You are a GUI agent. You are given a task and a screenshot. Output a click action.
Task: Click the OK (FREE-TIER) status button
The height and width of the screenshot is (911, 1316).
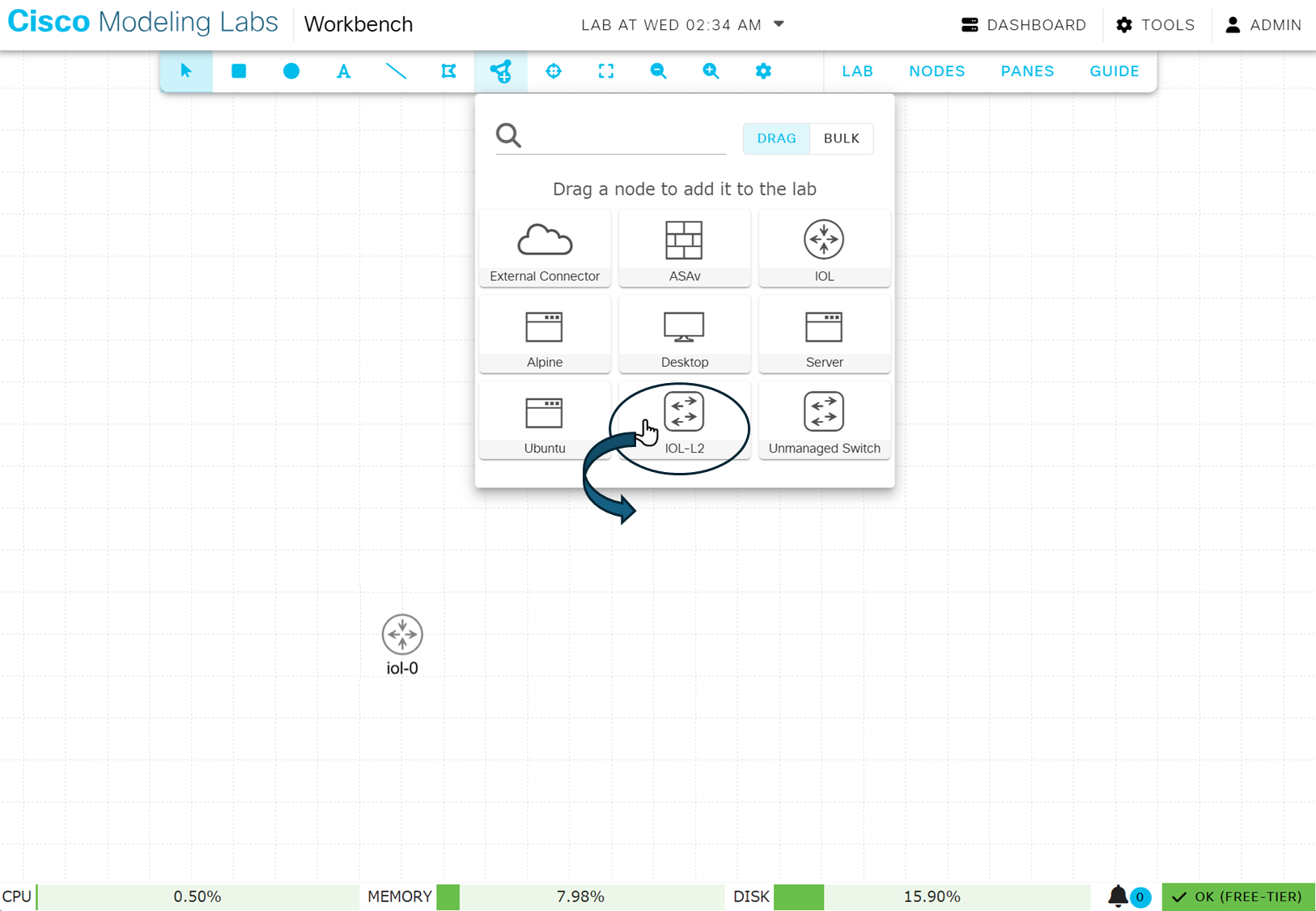(1238, 896)
